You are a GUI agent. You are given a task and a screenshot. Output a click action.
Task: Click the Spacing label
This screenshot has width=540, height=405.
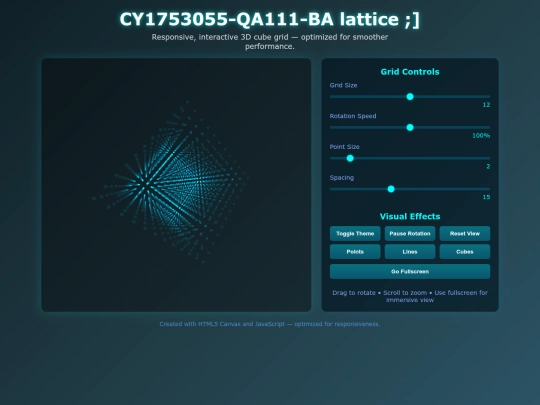click(x=342, y=178)
